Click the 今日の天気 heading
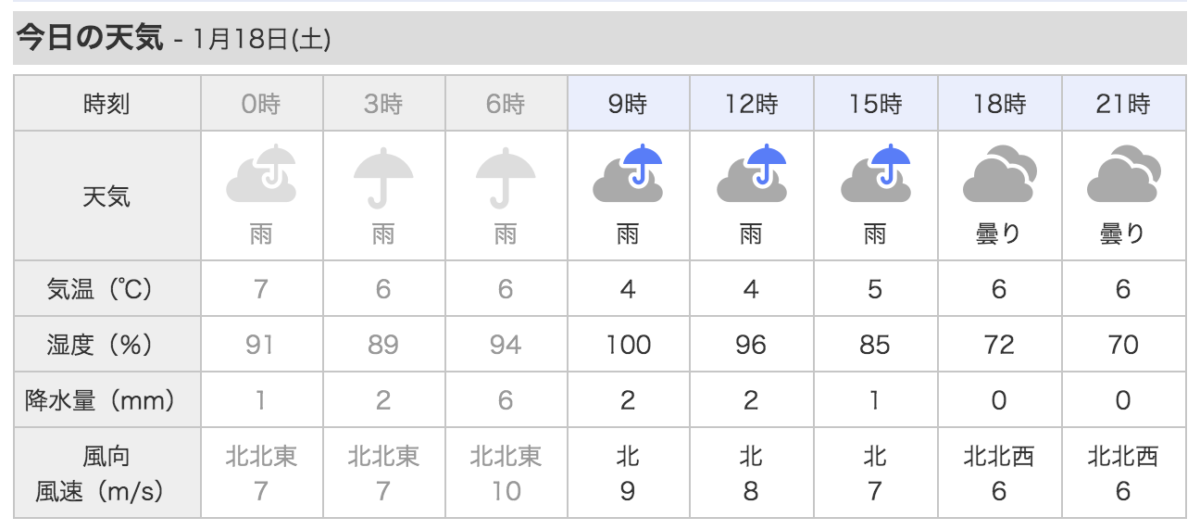The width and height of the screenshot is (1200, 530). (x=86, y=39)
